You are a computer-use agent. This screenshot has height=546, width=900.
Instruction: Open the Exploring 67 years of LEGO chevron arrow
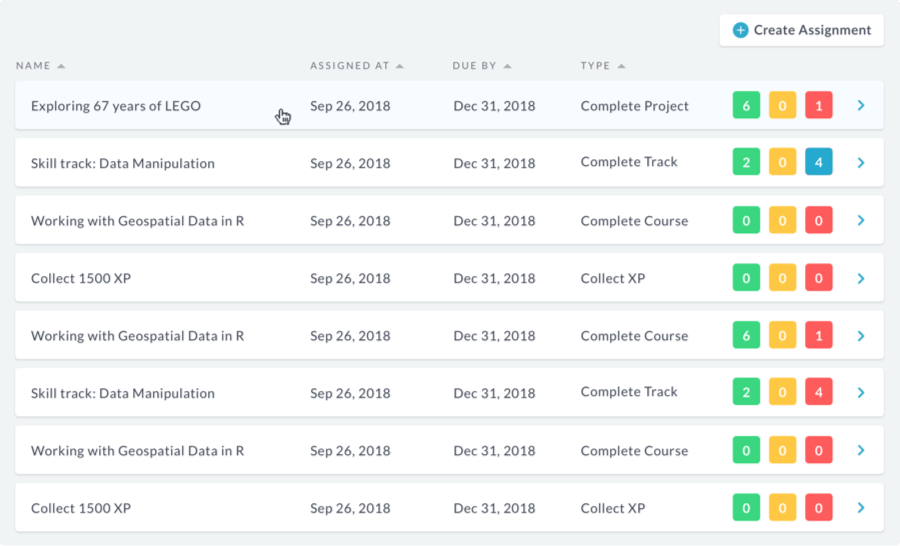(x=861, y=106)
